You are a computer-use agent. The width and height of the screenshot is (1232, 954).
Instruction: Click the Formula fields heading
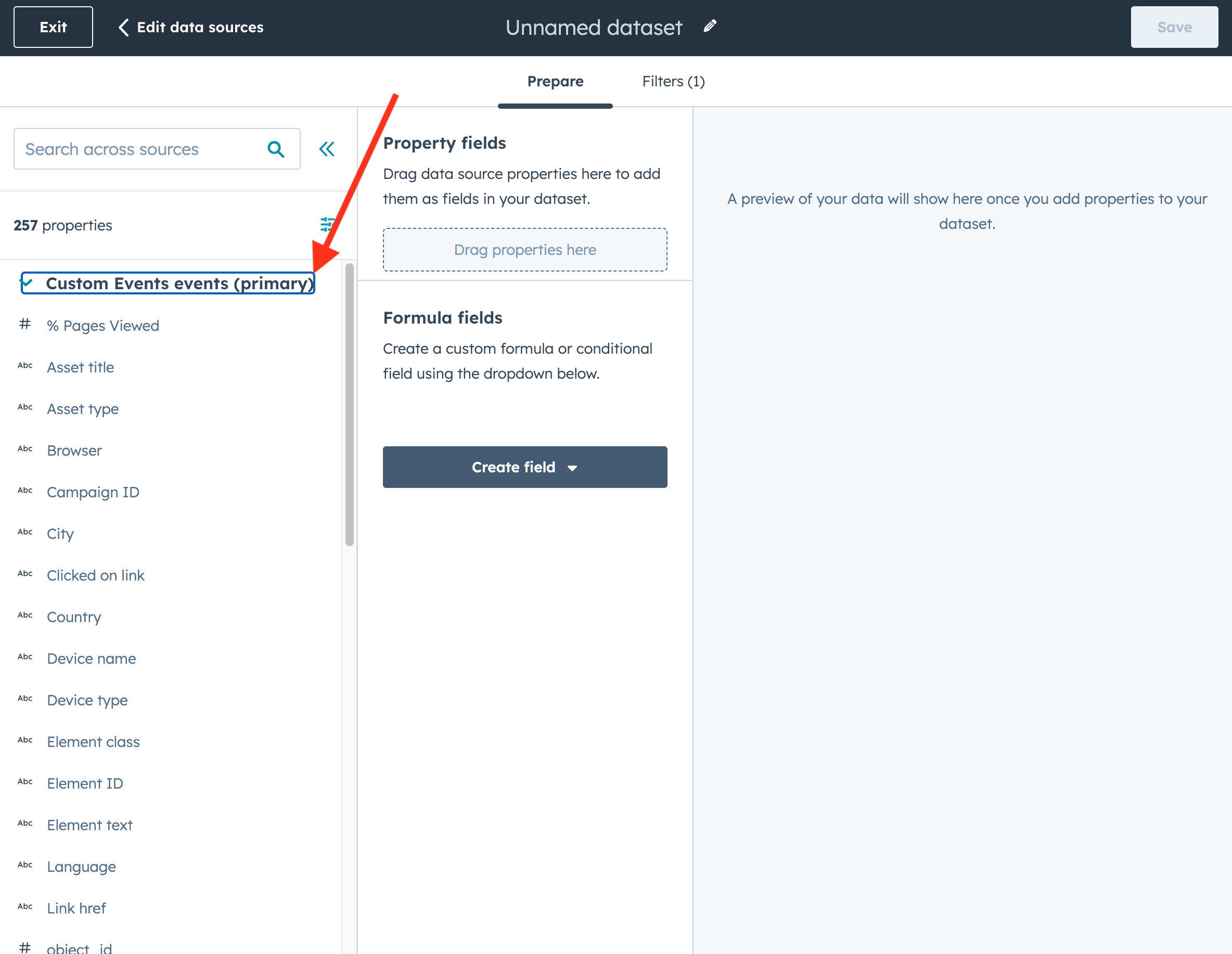tap(442, 318)
